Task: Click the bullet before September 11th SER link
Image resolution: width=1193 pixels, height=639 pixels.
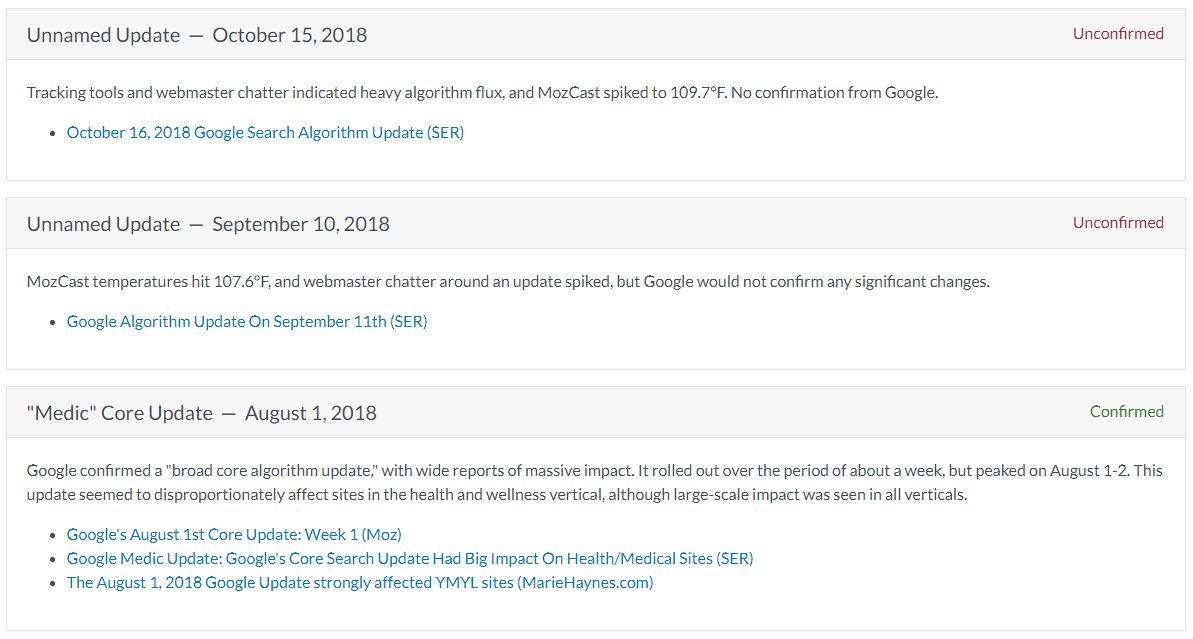Action: click(x=52, y=322)
